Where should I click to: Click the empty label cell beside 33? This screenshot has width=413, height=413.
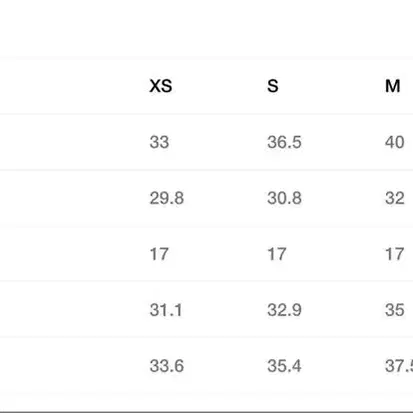72,142
